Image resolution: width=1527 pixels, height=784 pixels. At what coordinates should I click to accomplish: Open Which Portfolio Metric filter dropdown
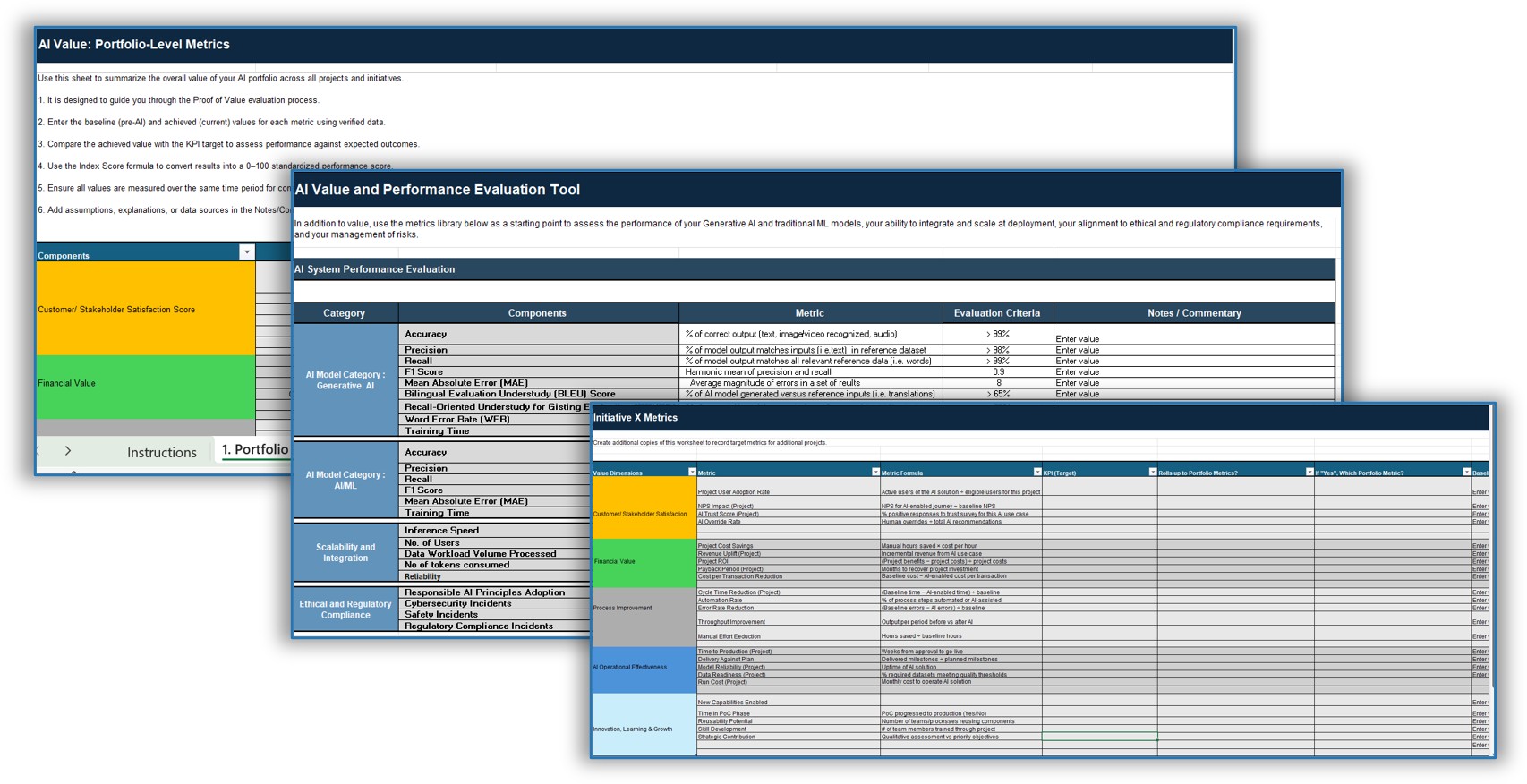pos(1466,472)
